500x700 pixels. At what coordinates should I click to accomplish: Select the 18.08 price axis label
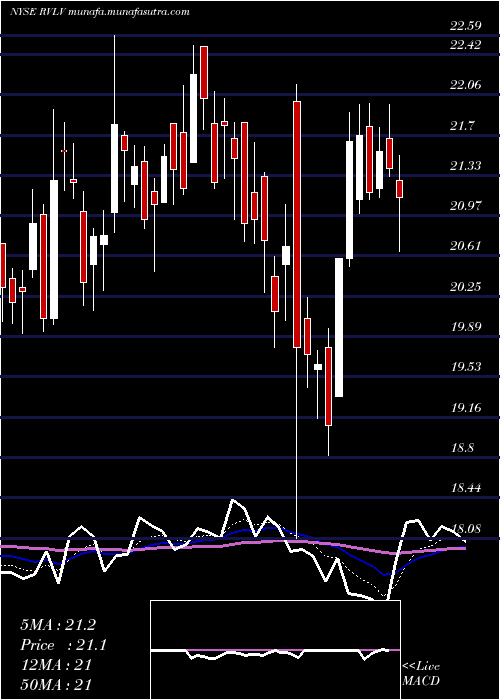(x=466, y=529)
